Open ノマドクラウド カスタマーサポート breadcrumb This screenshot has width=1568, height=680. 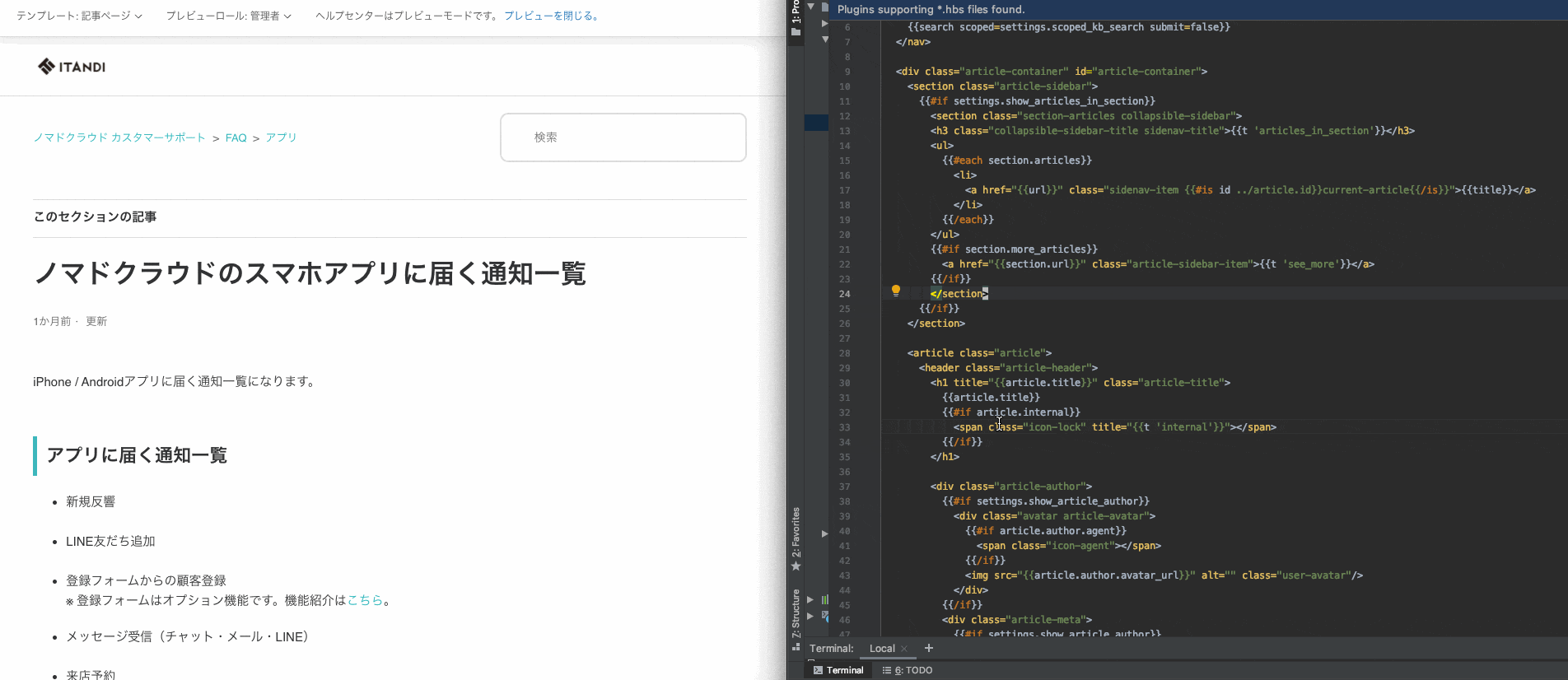tap(119, 137)
